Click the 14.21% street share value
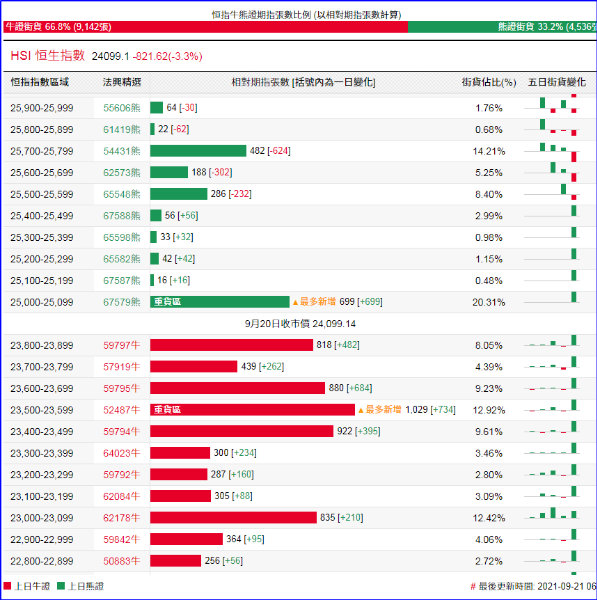The height and width of the screenshot is (600, 597). point(489,151)
